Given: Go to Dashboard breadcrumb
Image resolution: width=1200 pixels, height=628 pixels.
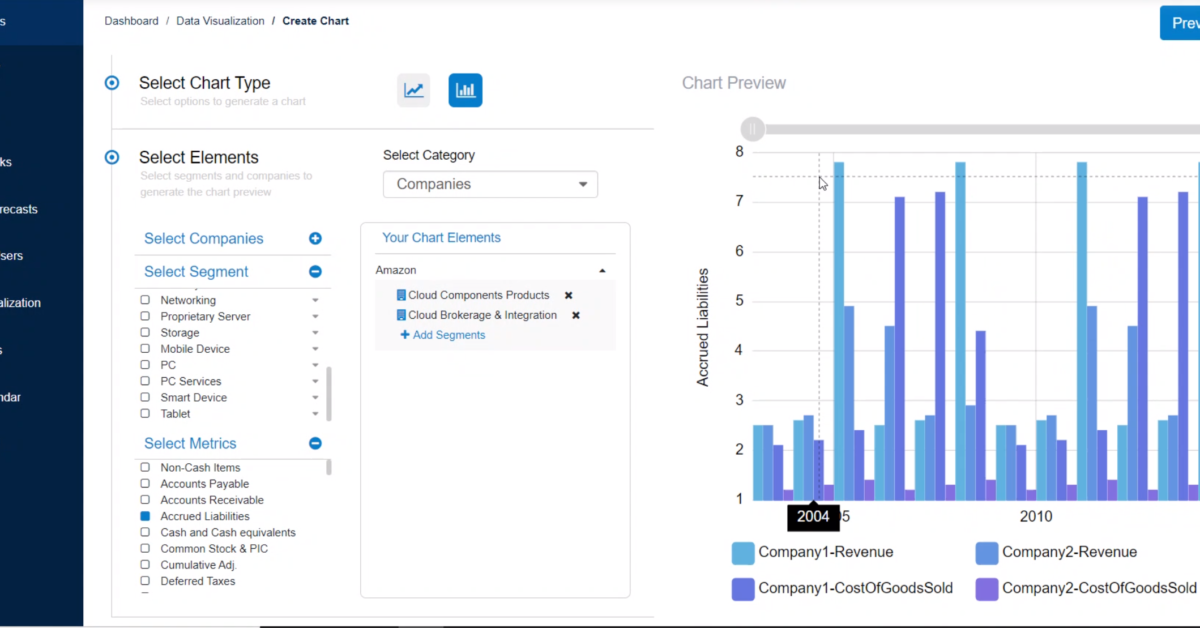Looking at the screenshot, I should [x=131, y=21].
